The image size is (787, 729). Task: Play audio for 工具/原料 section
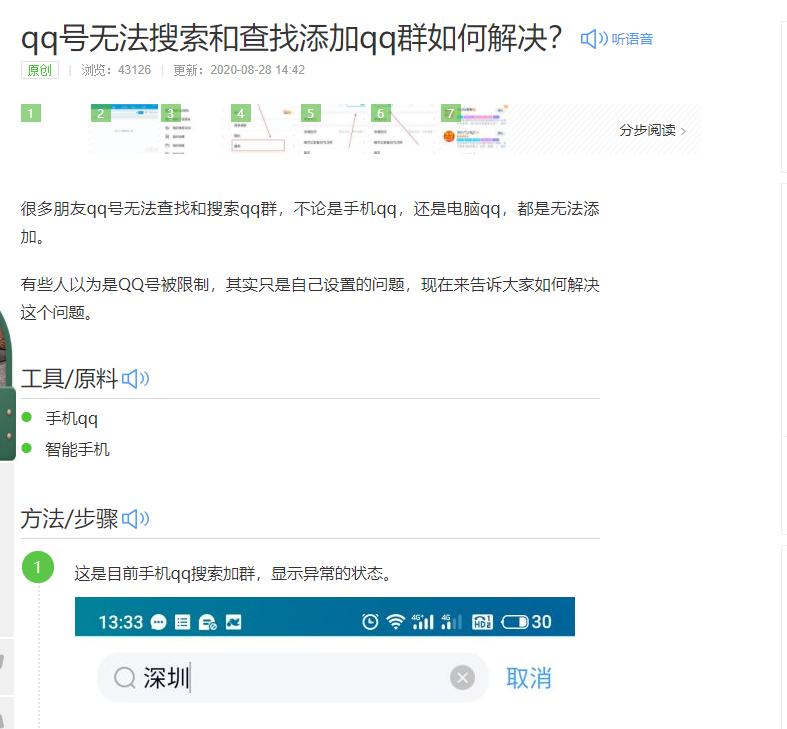[136, 379]
